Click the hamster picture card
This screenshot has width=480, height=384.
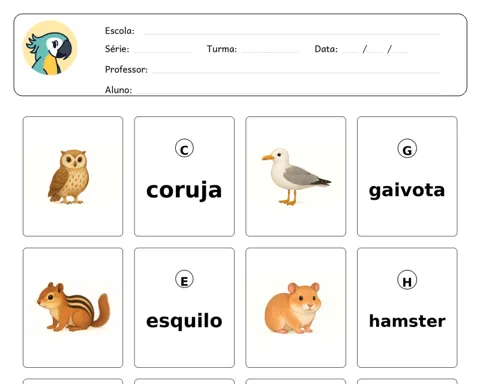[296, 307]
